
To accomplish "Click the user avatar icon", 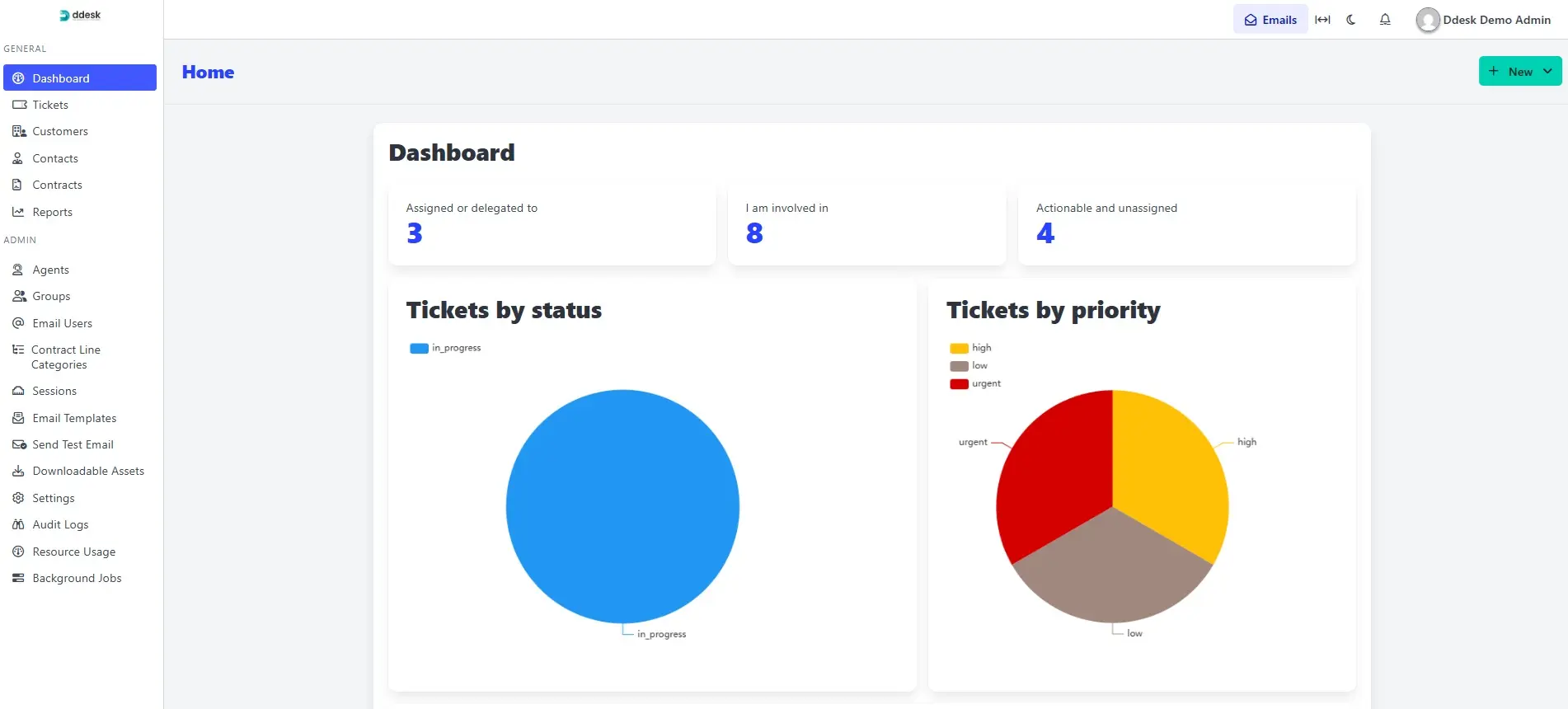I will pyautogui.click(x=1427, y=20).
